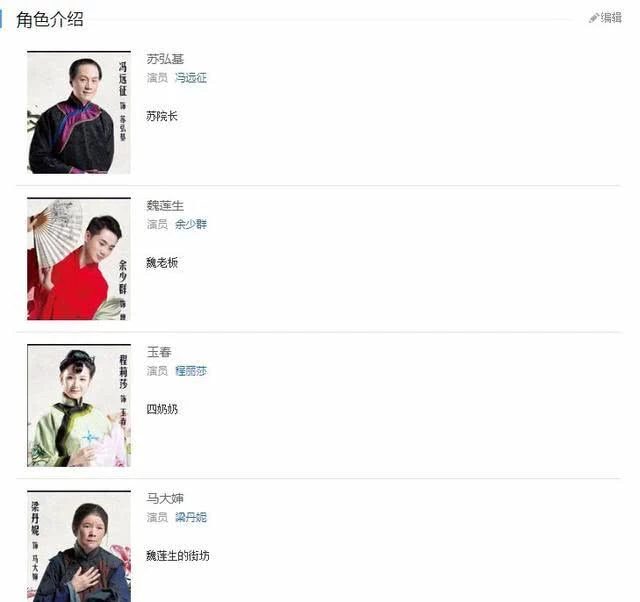Viewport: 640px width, 602px height.
Task: Click the pencil edit icon
Action: point(593,18)
